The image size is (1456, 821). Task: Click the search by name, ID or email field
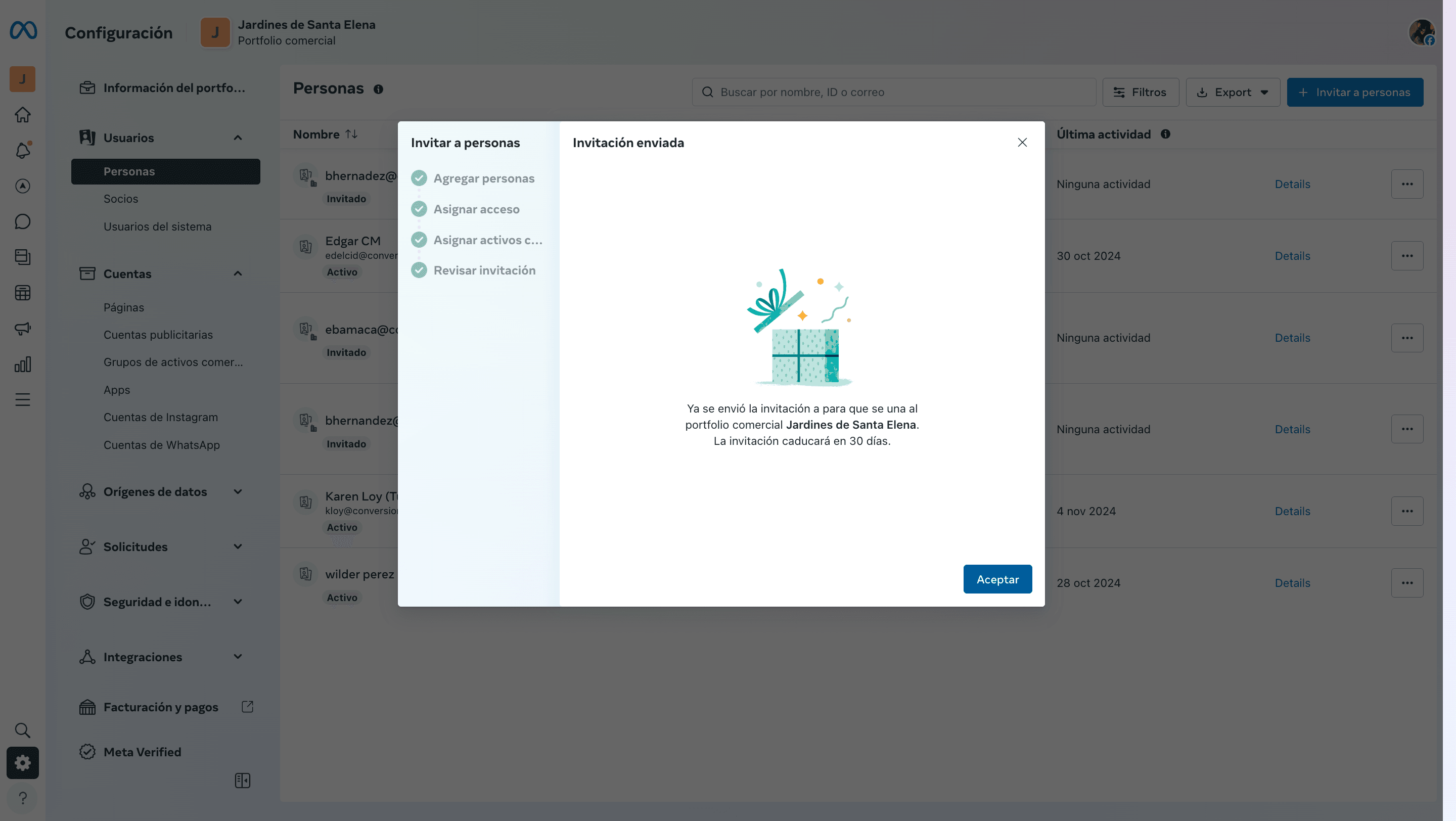pyautogui.click(x=894, y=92)
